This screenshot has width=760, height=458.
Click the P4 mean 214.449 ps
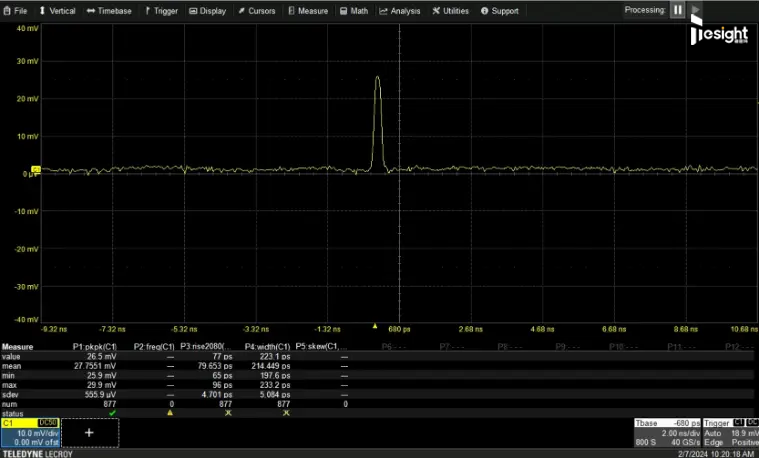click(x=270, y=366)
